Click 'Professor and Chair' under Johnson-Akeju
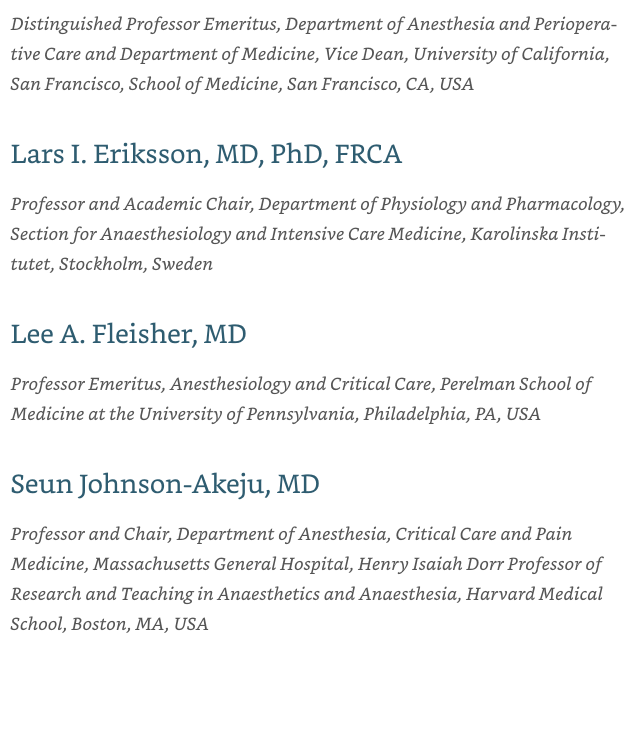 (91, 535)
